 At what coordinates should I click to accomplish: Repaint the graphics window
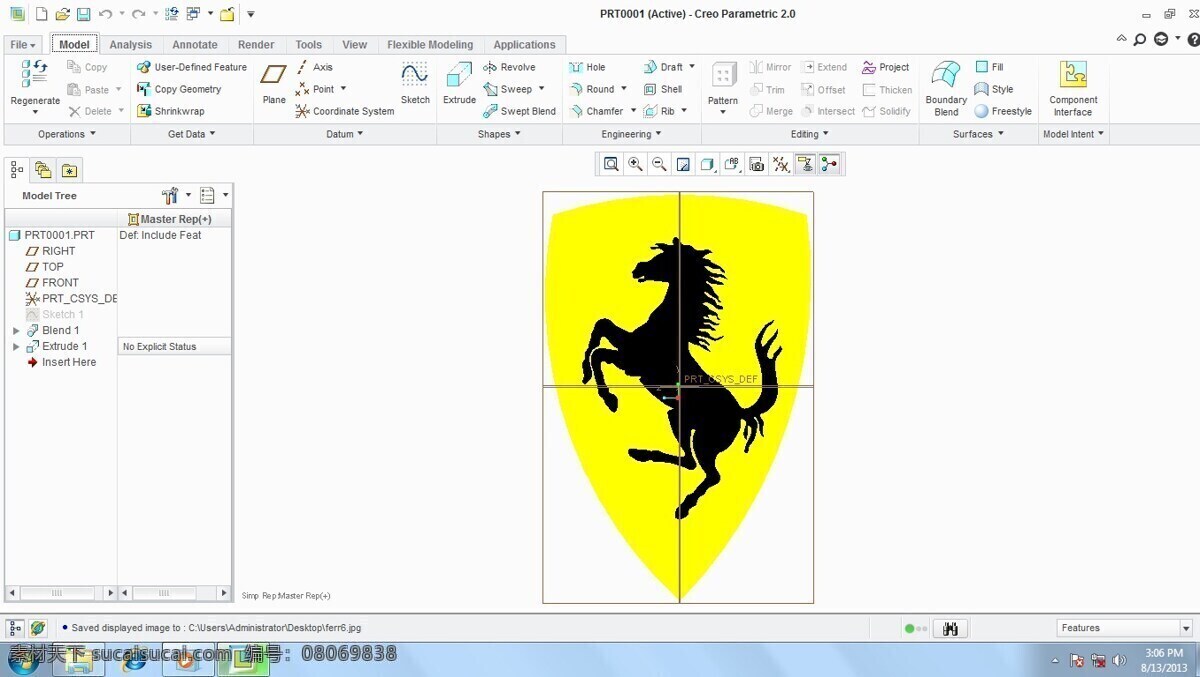click(683, 164)
